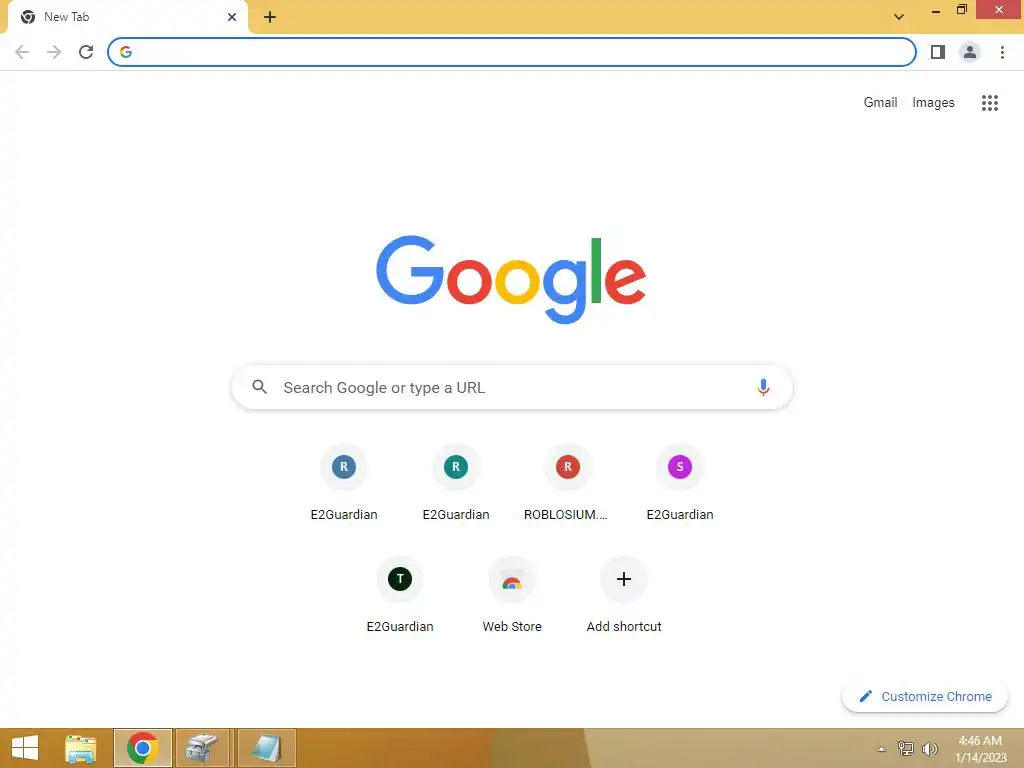Open the Google apps grid

990,103
